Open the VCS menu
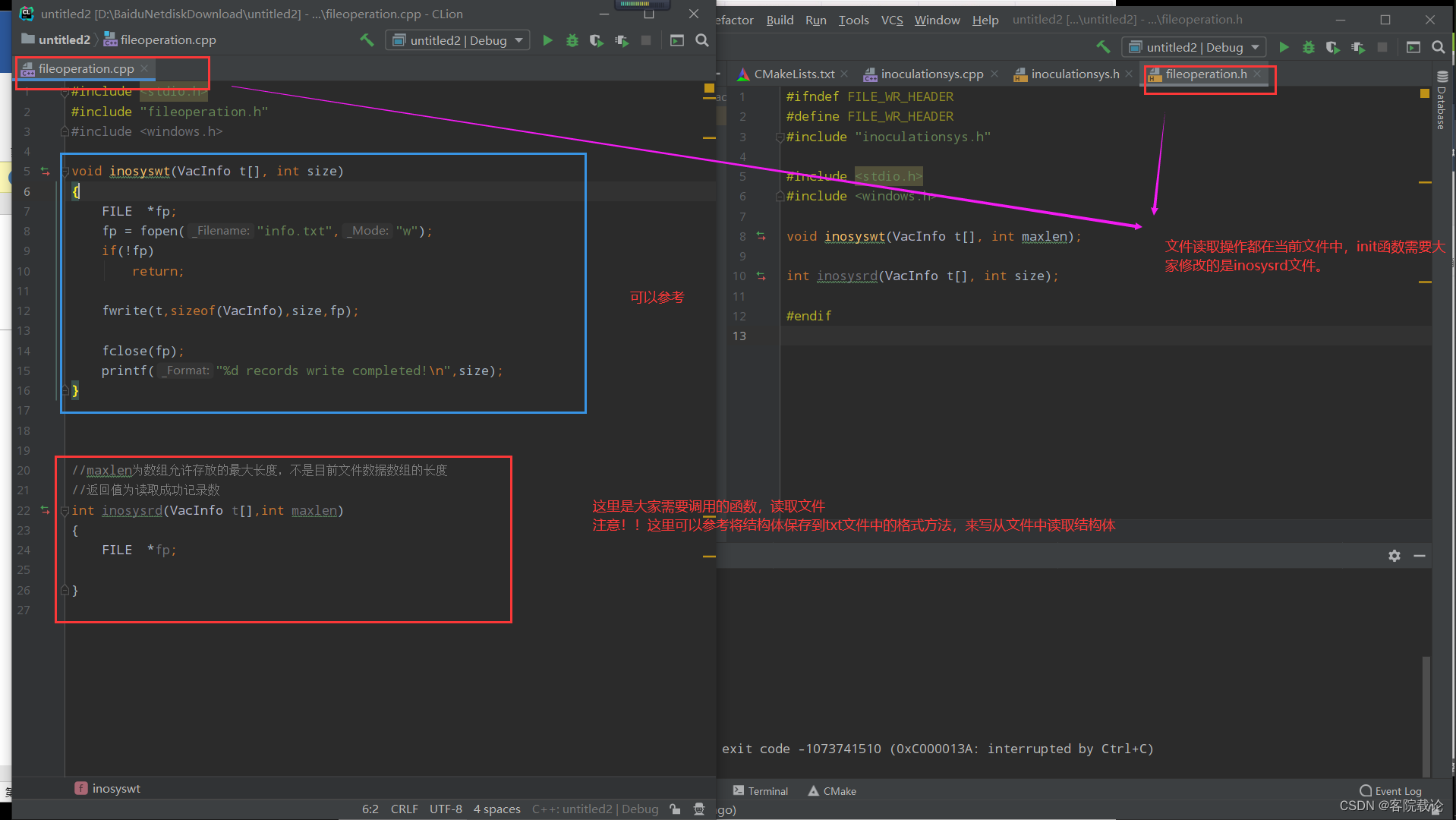Screen dimensions: 1456x820 click(892, 20)
